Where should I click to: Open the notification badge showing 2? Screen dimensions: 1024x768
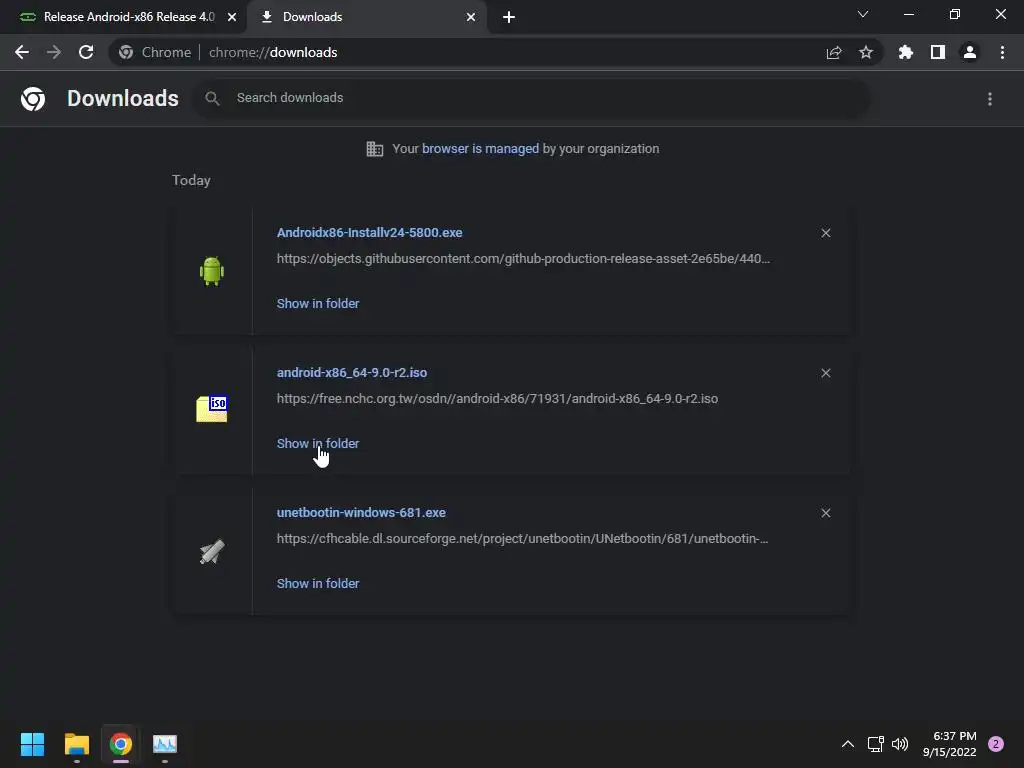coord(996,744)
